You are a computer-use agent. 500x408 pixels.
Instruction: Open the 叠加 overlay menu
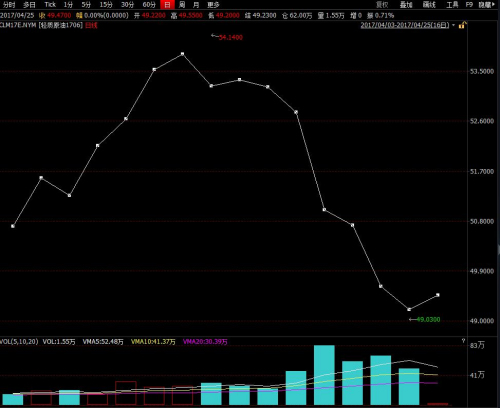(x=406, y=5)
